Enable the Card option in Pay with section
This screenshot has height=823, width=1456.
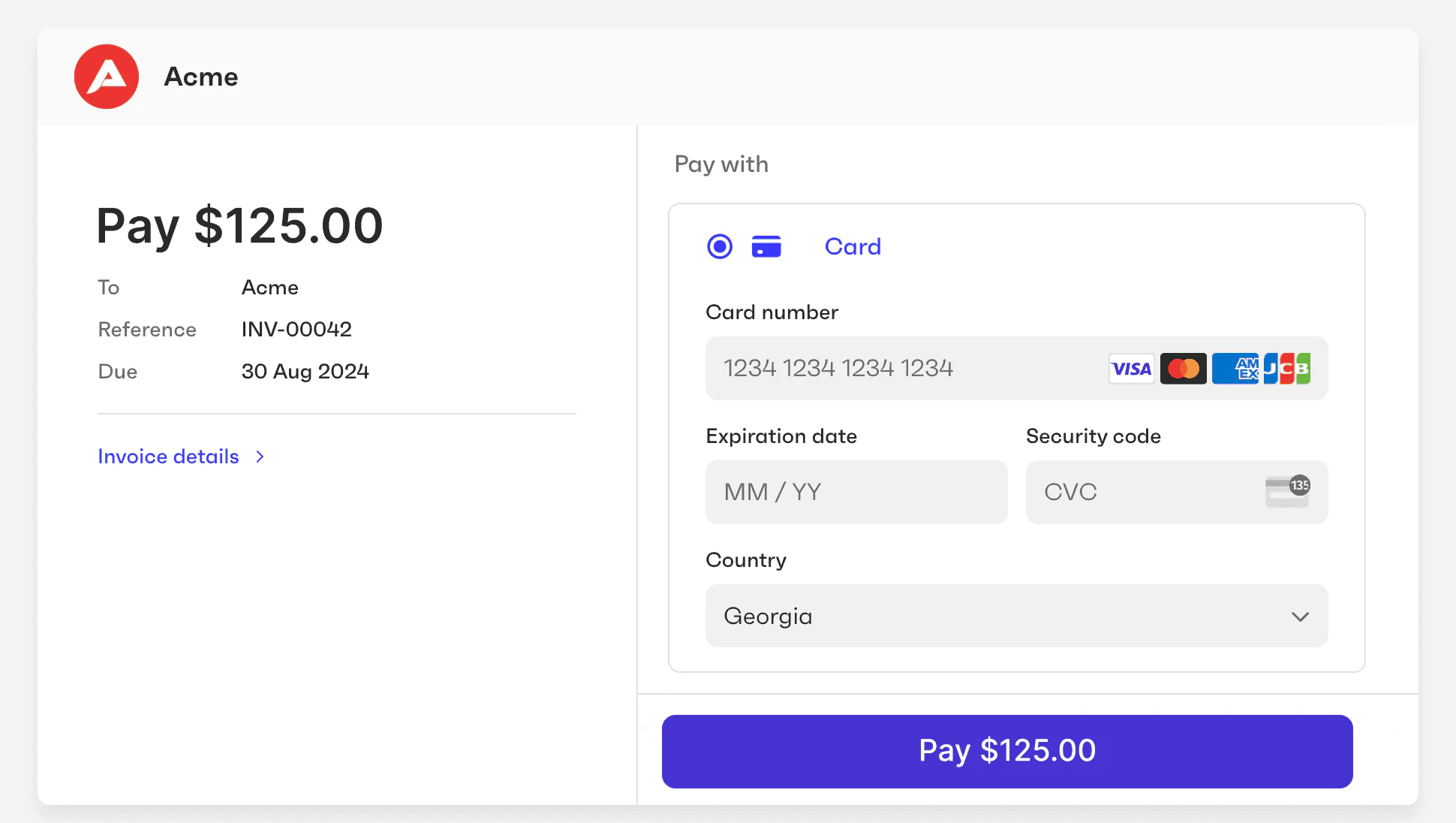(719, 246)
